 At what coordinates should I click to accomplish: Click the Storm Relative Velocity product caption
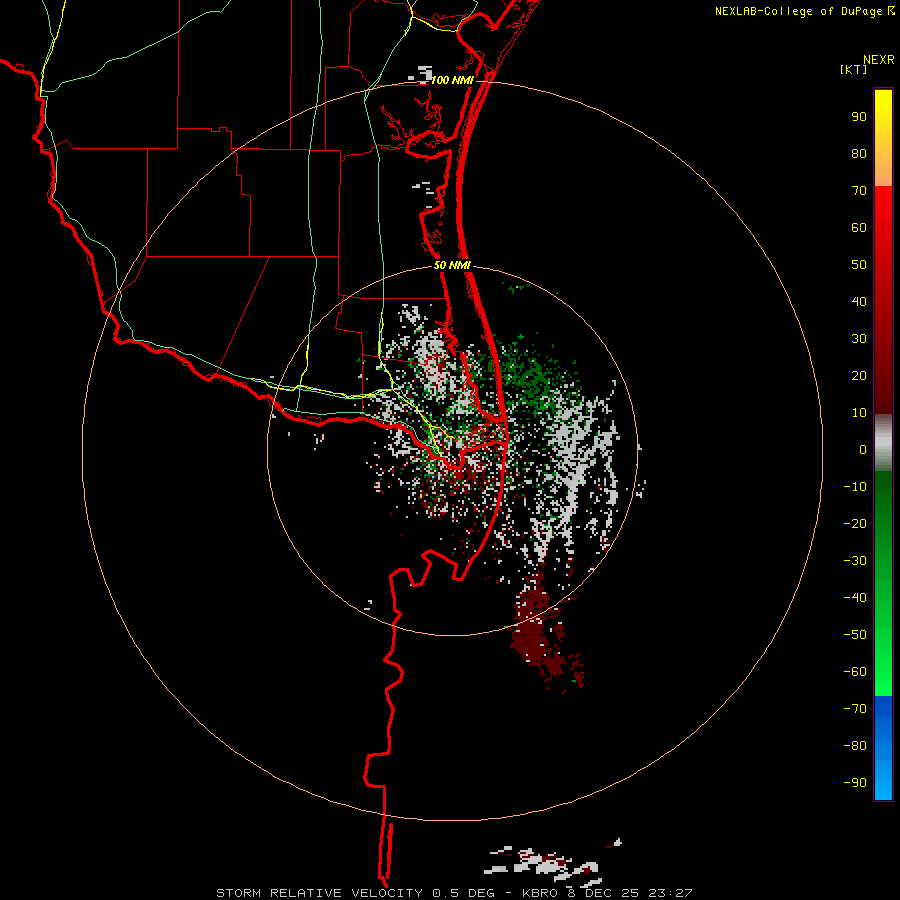pos(455,893)
